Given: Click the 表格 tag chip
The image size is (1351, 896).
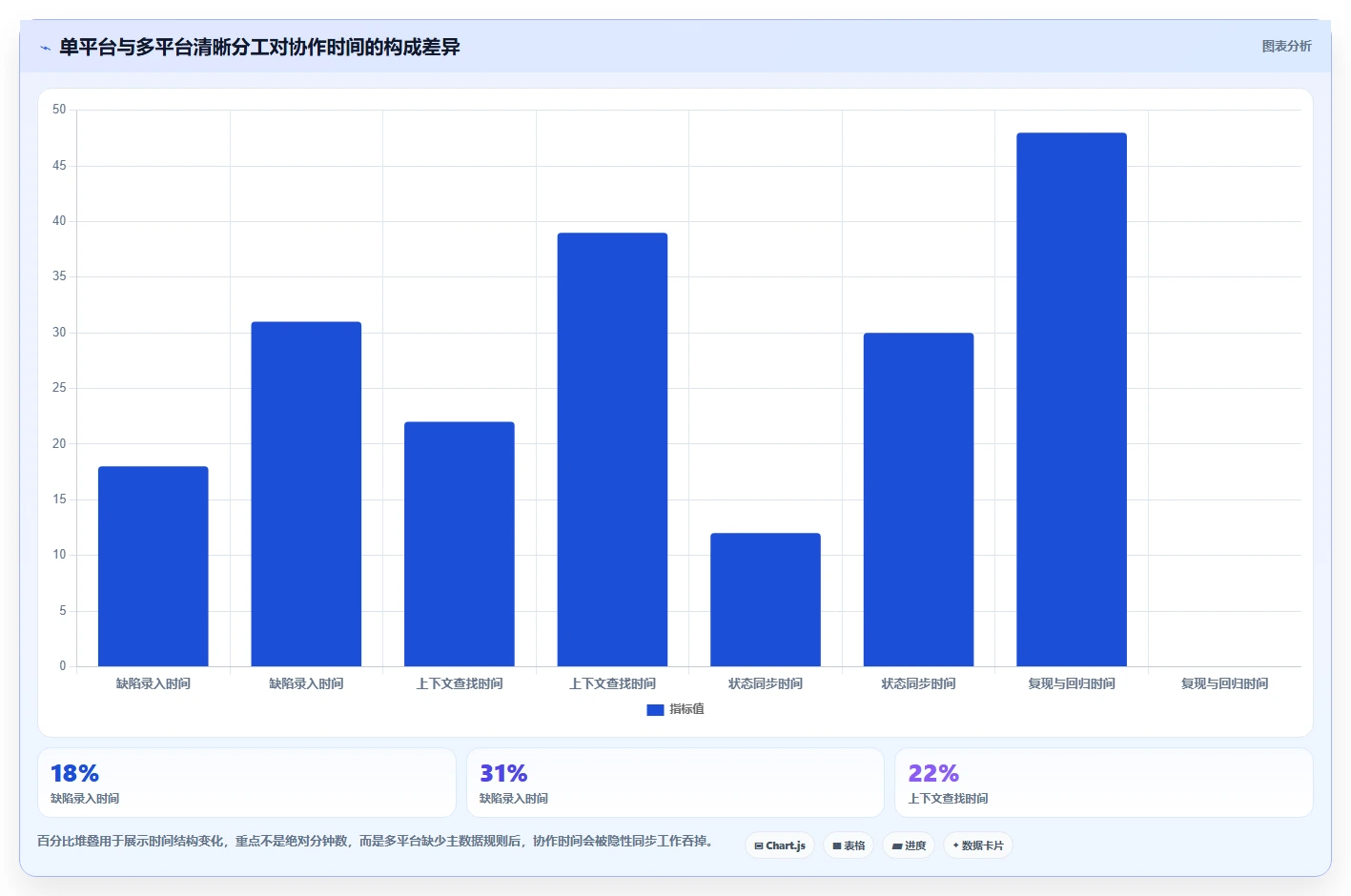Looking at the screenshot, I should coord(849,845).
